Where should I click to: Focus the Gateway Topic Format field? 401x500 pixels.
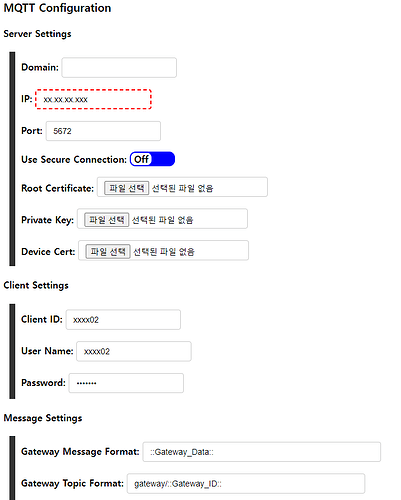246,483
